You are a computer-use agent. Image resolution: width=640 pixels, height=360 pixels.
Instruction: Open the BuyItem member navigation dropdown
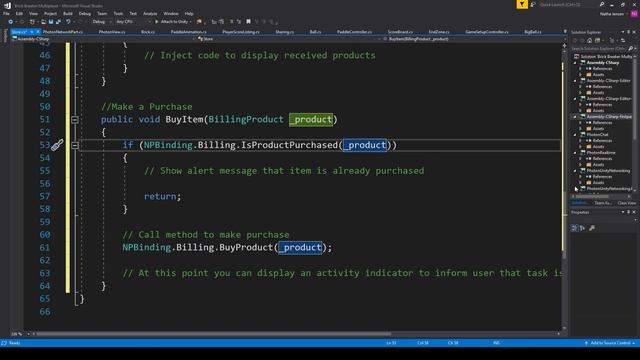[x=473, y=39]
